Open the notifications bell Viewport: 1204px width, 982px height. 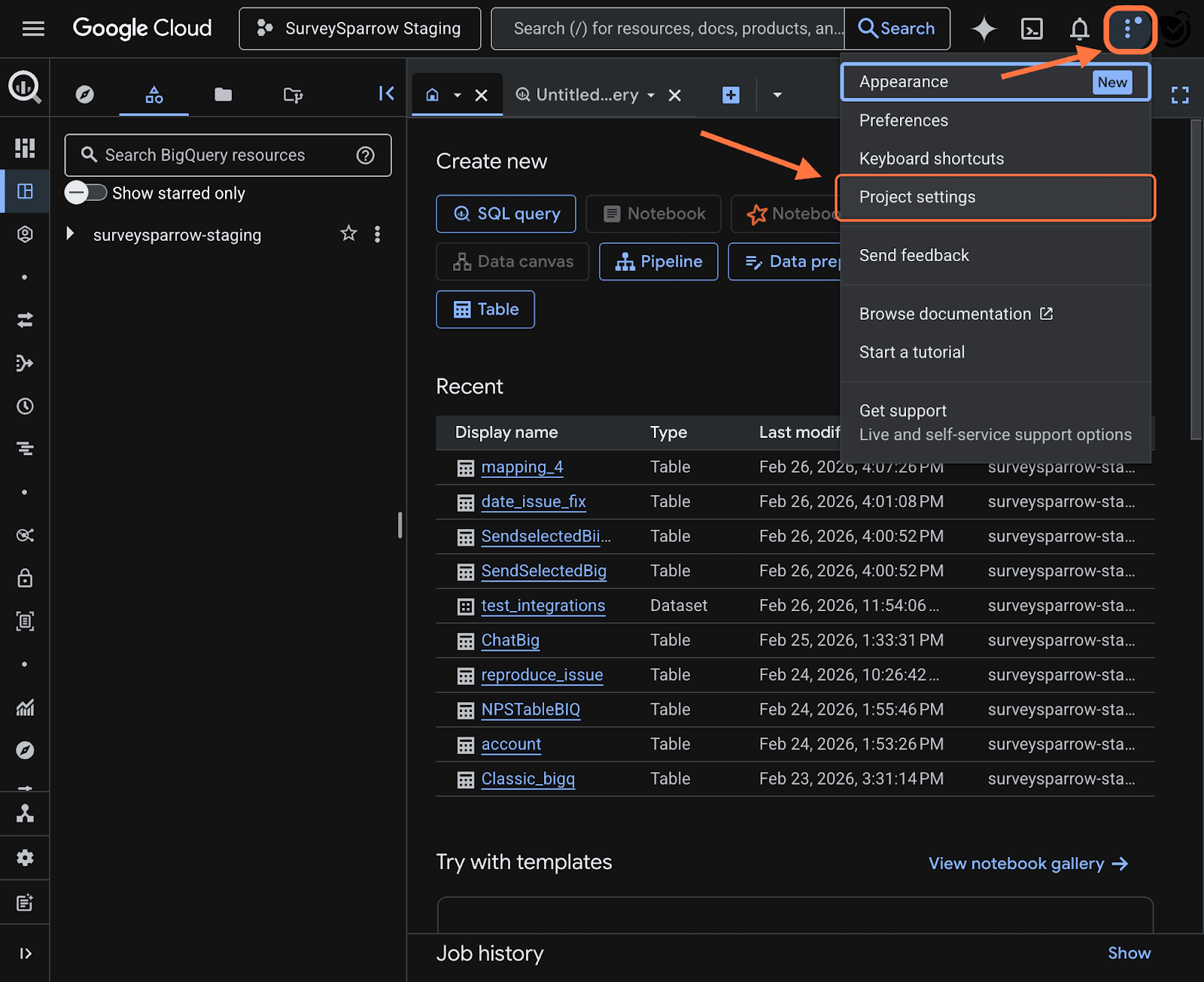pyautogui.click(x=1079, y=29)
